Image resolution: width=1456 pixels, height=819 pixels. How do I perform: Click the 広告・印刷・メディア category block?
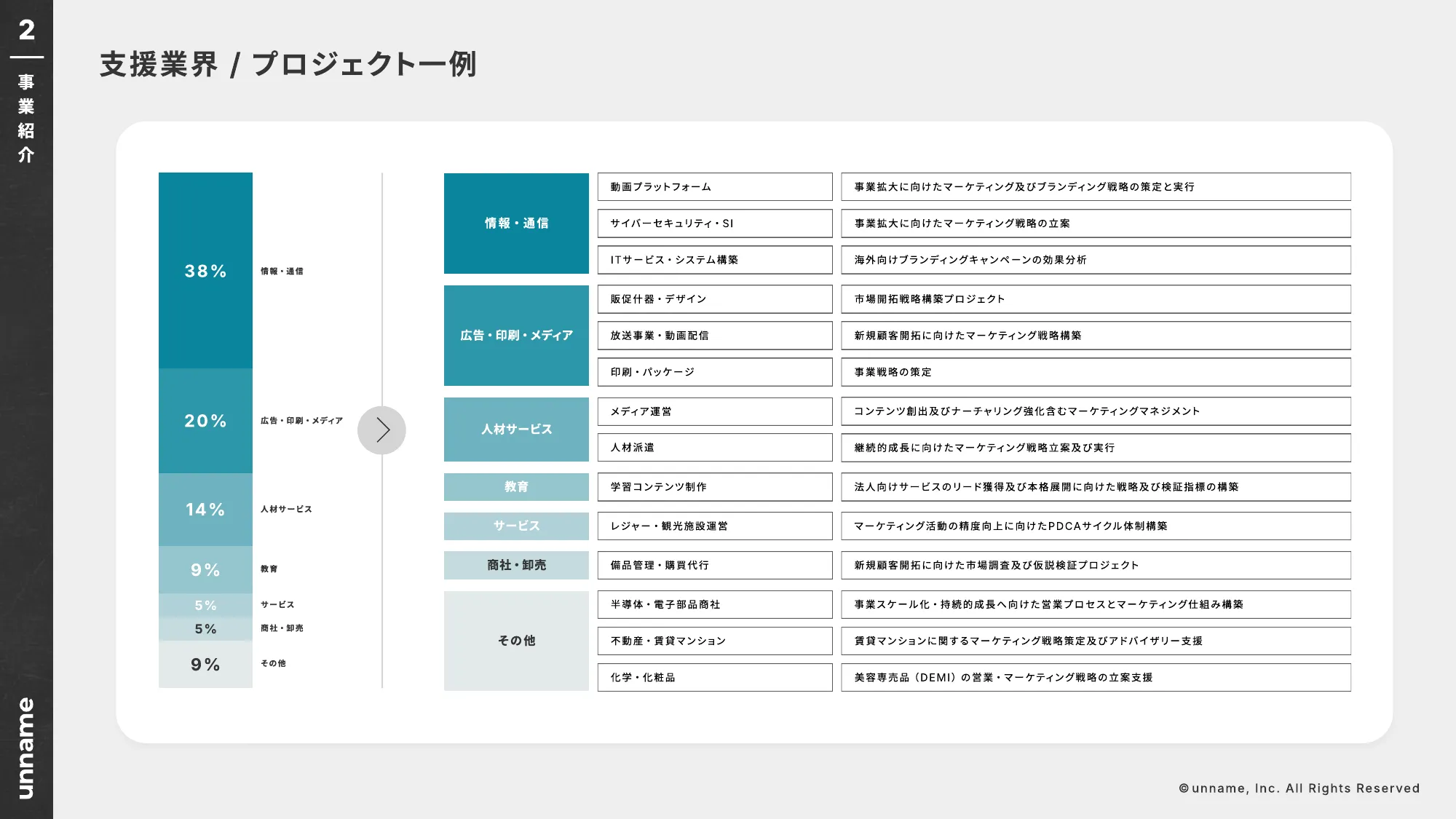point(516,336)
